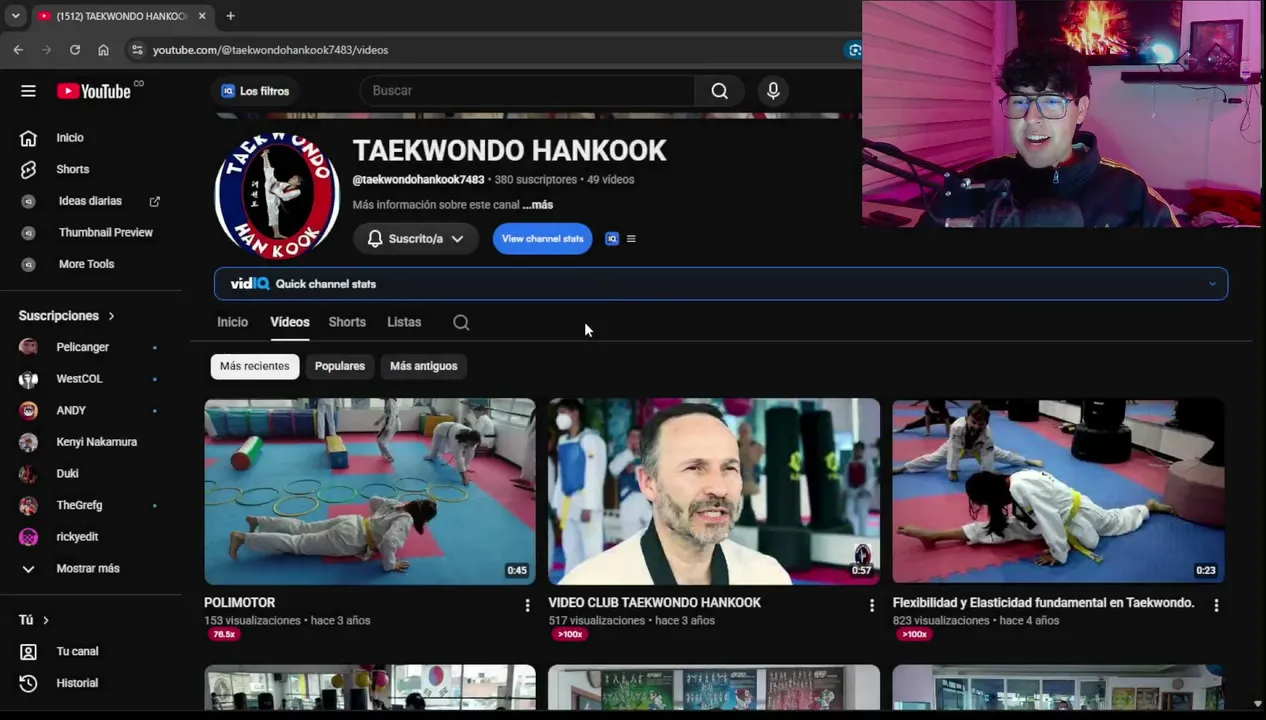Screen dimensions: 1266x720
Task: Click the browser back arrow
Action: pyautogui.click(x=18, y=49)
